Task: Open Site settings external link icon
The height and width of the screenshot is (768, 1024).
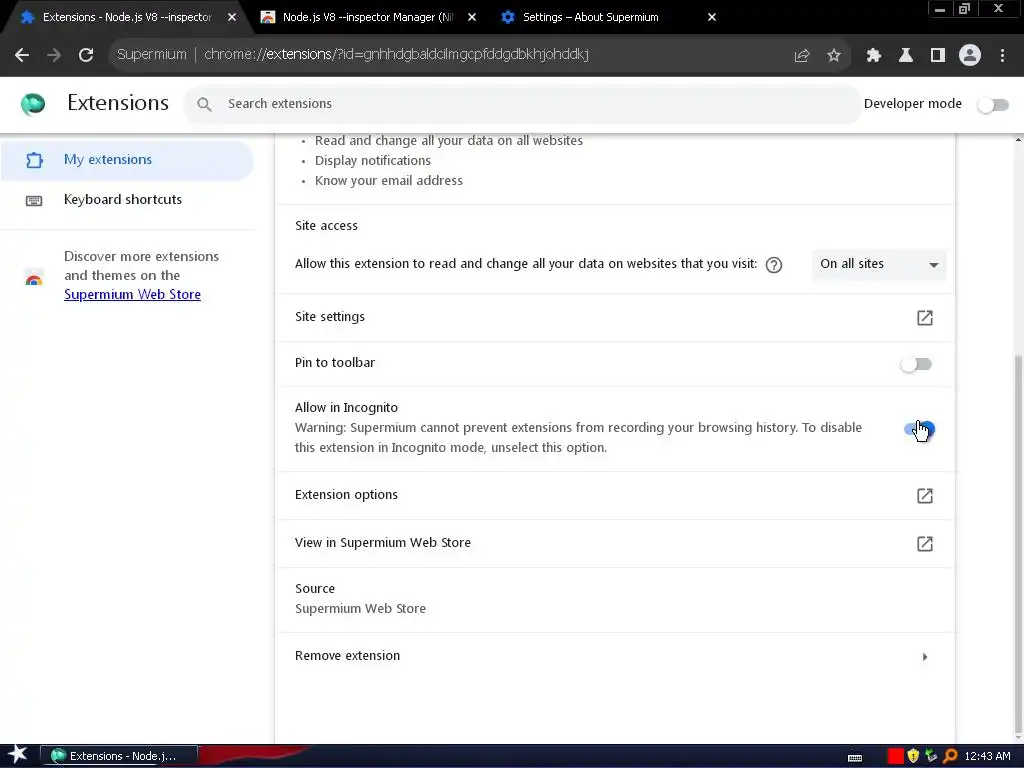Action: point(925,317)
